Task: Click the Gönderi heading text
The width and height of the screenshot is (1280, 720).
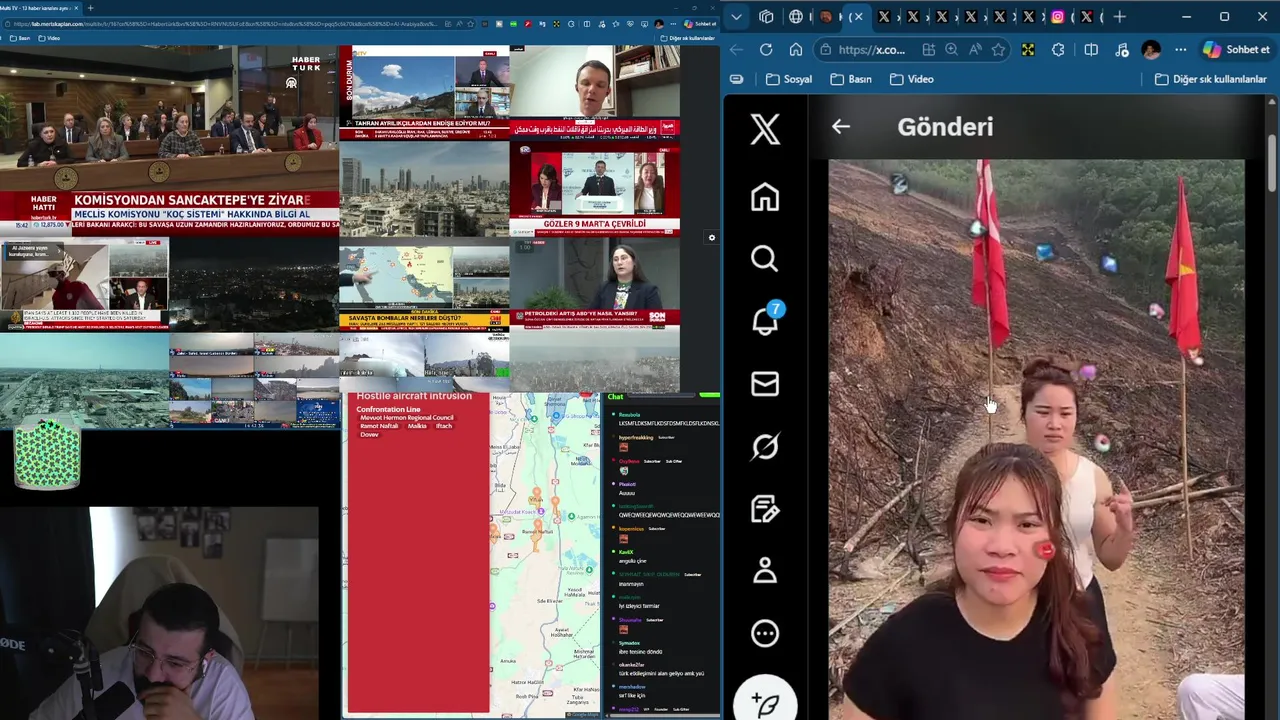Action: coord(945,127)
